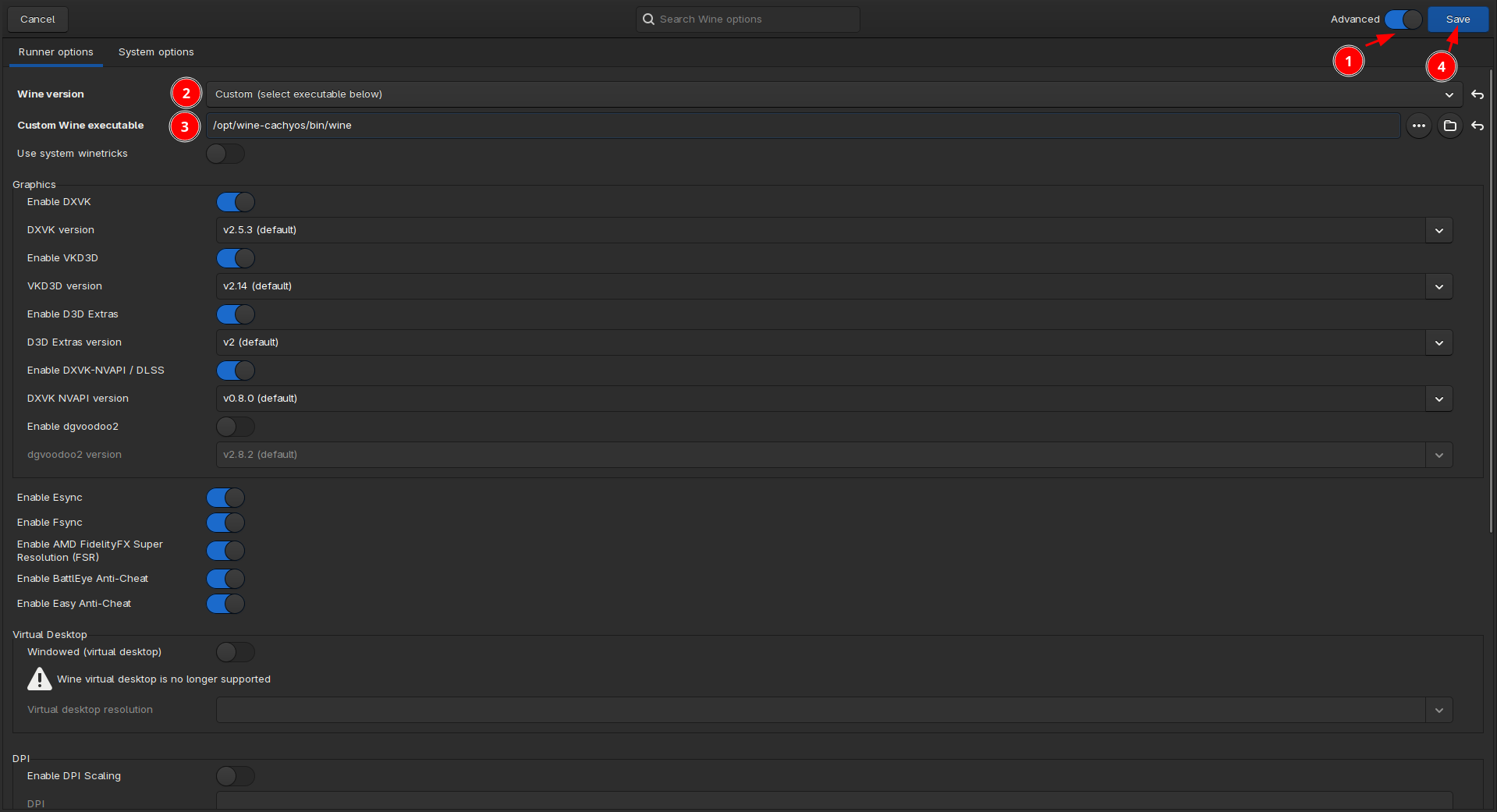Viewport: 1497px width, 812px height.
Task: Reset the Wine version using the undo arrow
Action: [1477, 94]
